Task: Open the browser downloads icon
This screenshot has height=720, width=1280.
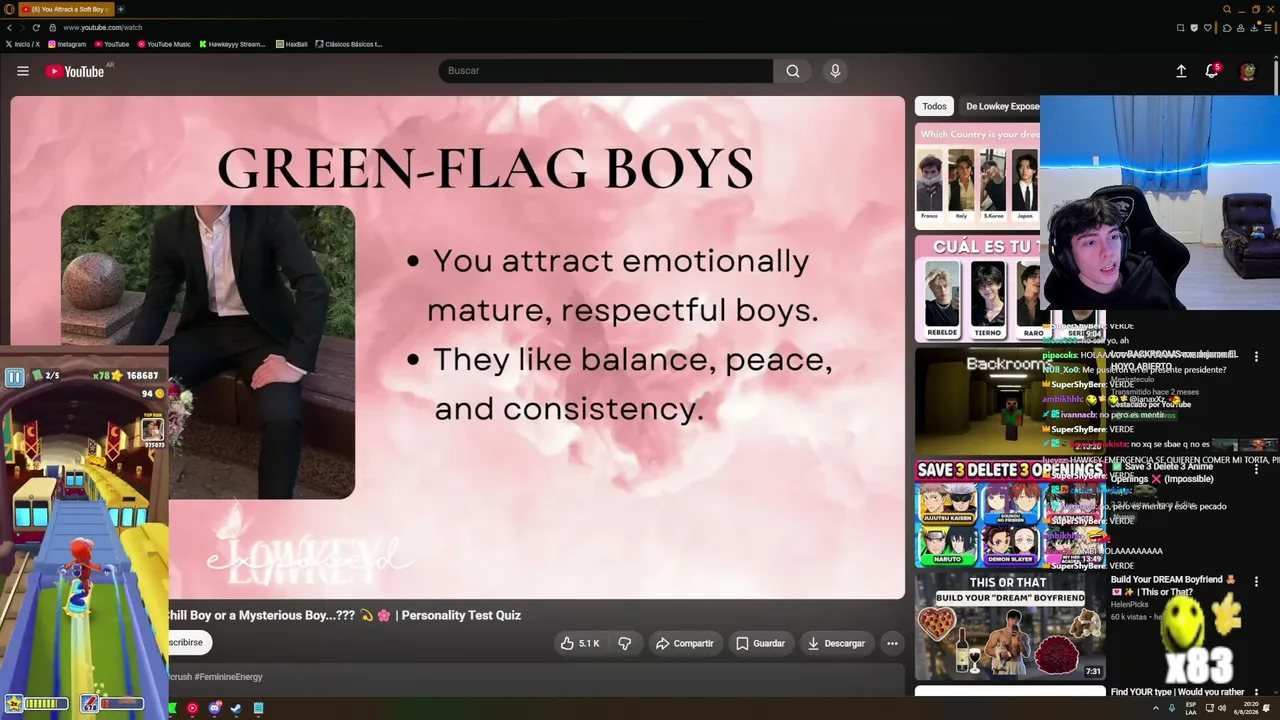Action: (x=1254, y=27)
